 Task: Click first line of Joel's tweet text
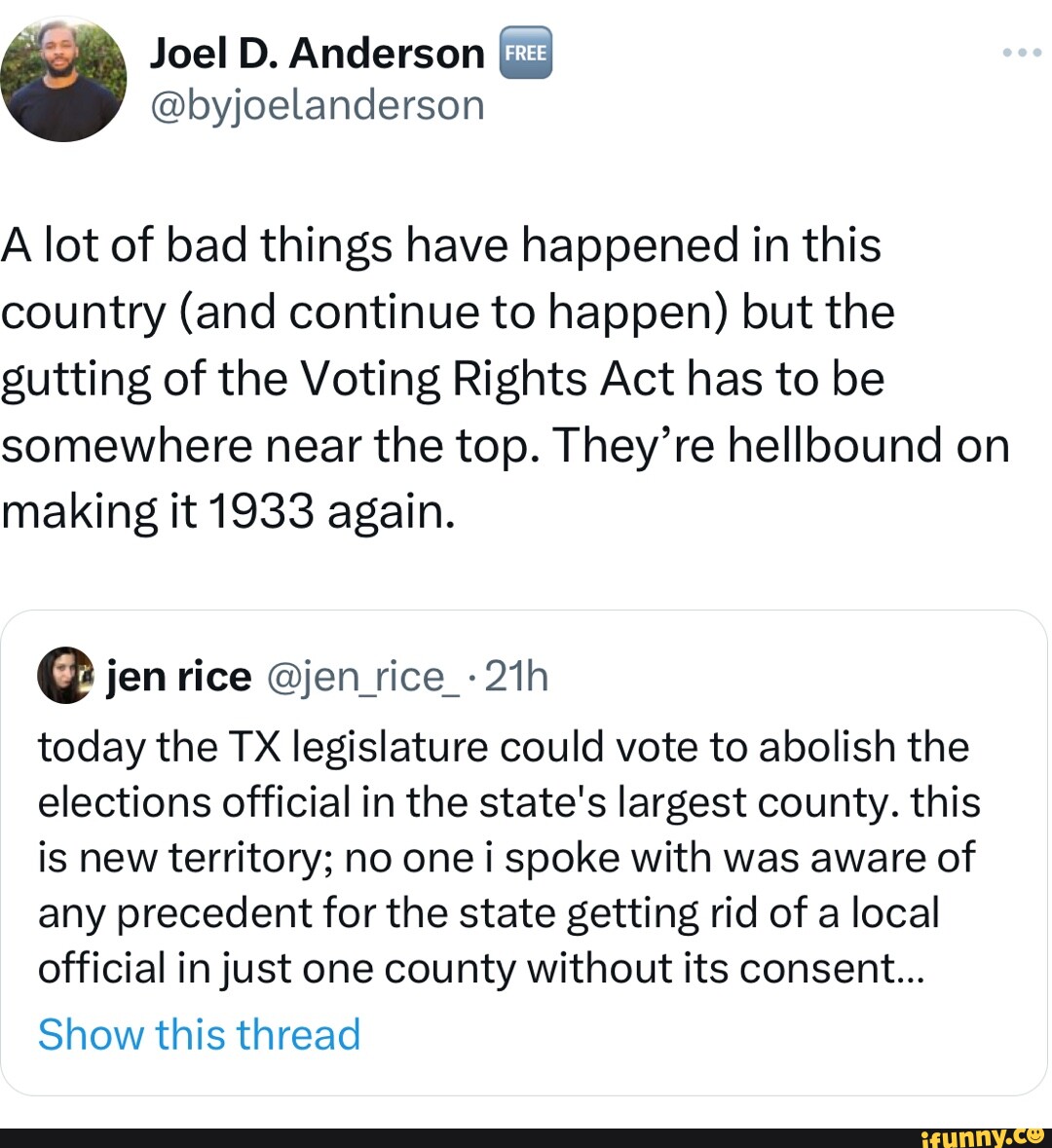tap(440, 244)
